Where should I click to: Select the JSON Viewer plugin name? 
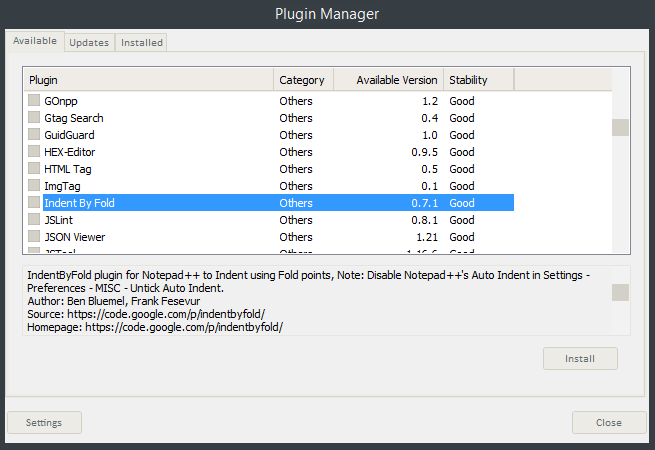click(75, 237)
